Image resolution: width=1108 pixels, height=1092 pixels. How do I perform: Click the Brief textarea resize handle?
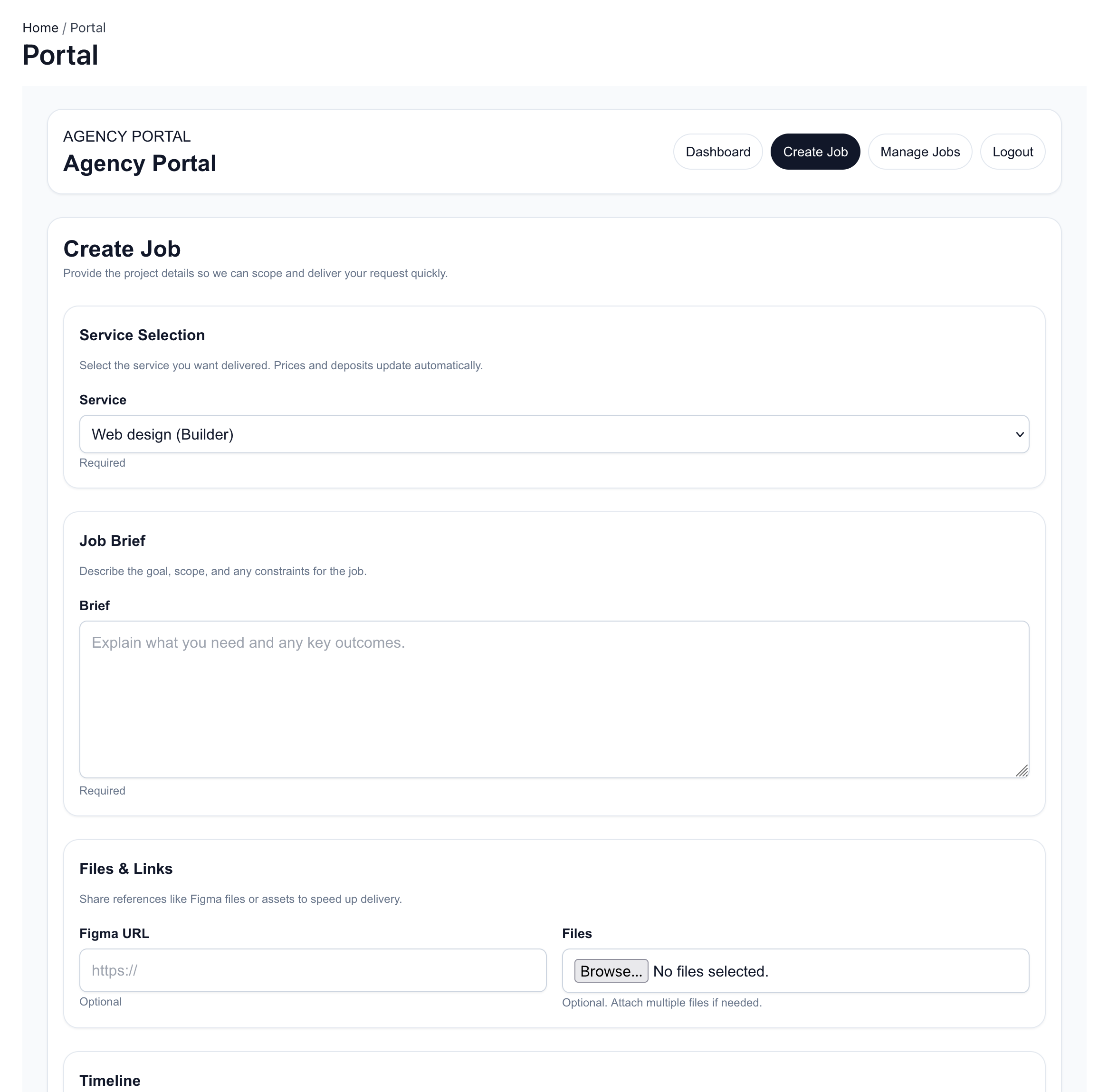1022,771
